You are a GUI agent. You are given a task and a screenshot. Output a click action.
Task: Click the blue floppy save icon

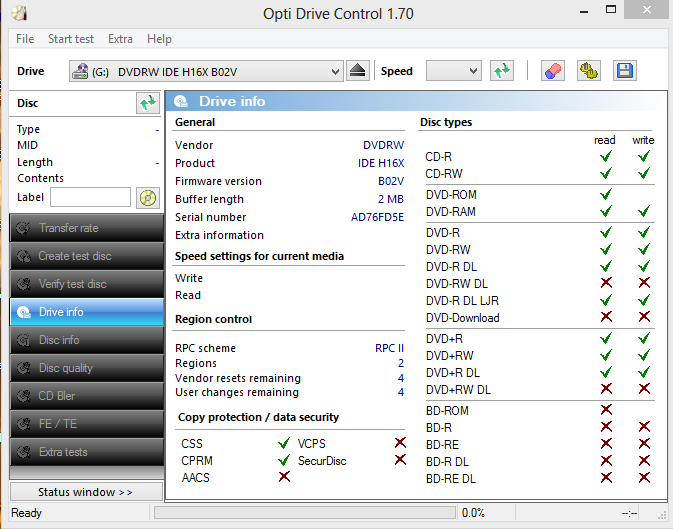click(625, 71)
